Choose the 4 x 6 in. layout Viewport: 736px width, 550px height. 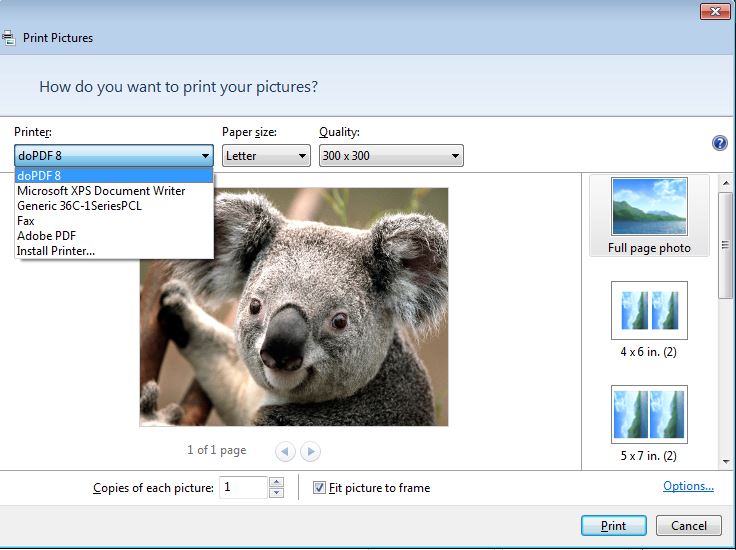pyautogui.click(x=649, y=319)
